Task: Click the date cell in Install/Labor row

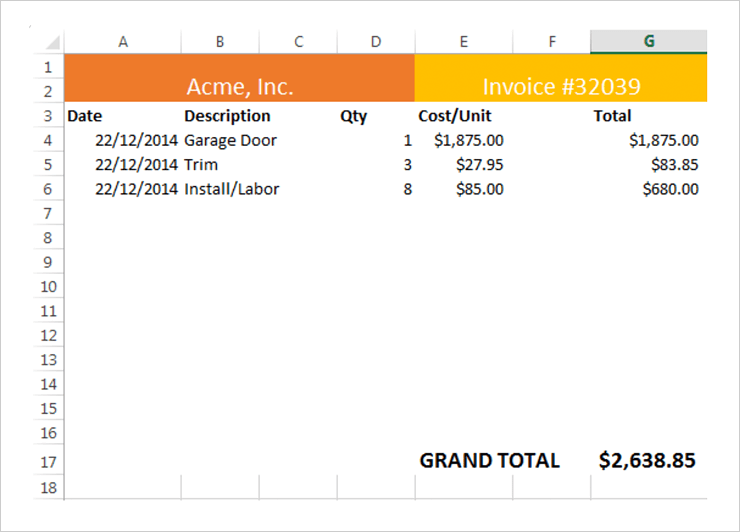Action: click(x=123, y=189)
